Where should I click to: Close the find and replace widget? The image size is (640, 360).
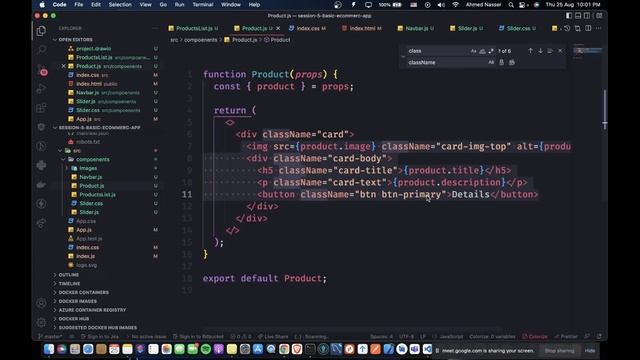tap(560, 51)
